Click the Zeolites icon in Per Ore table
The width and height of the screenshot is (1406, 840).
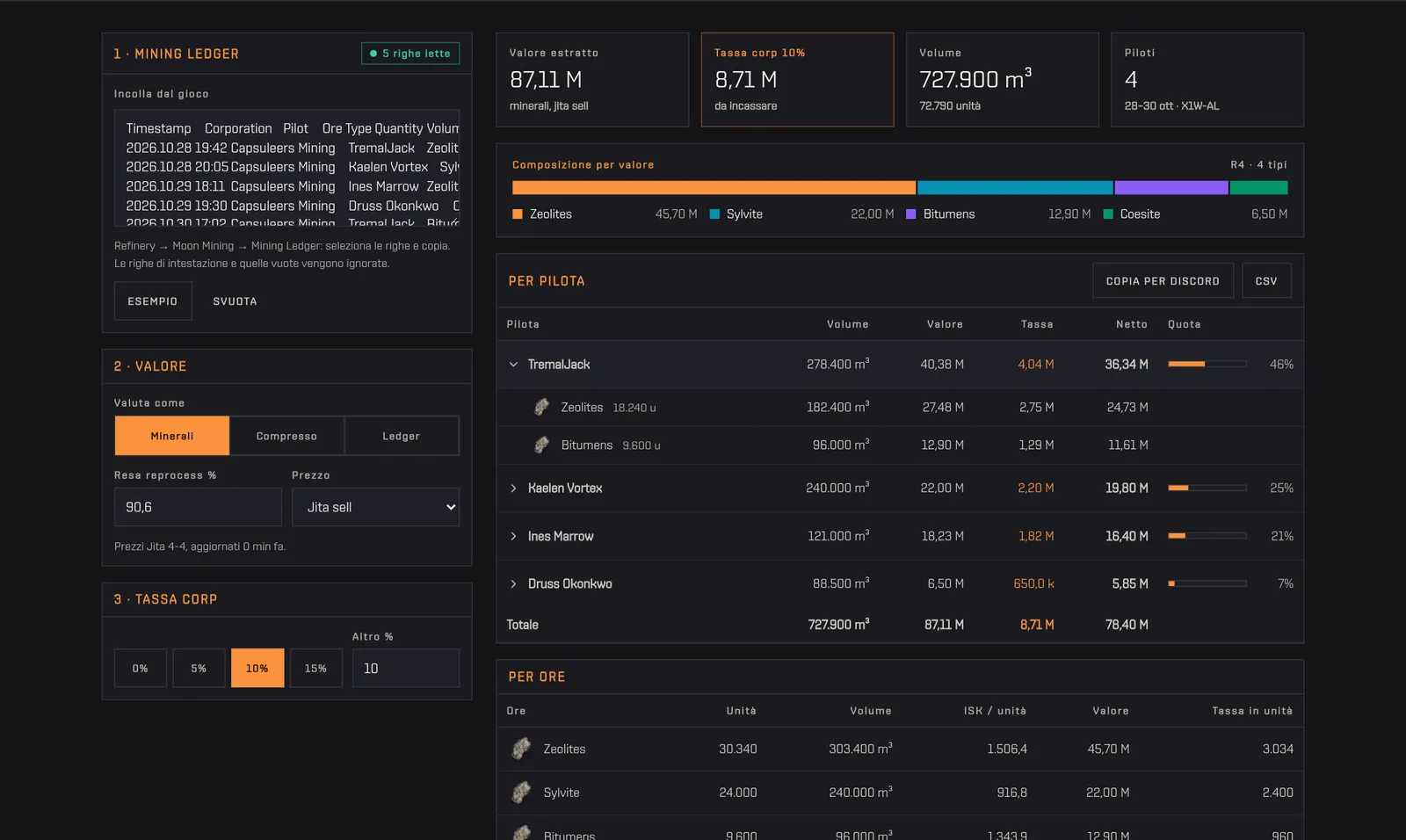pos(521,749)
